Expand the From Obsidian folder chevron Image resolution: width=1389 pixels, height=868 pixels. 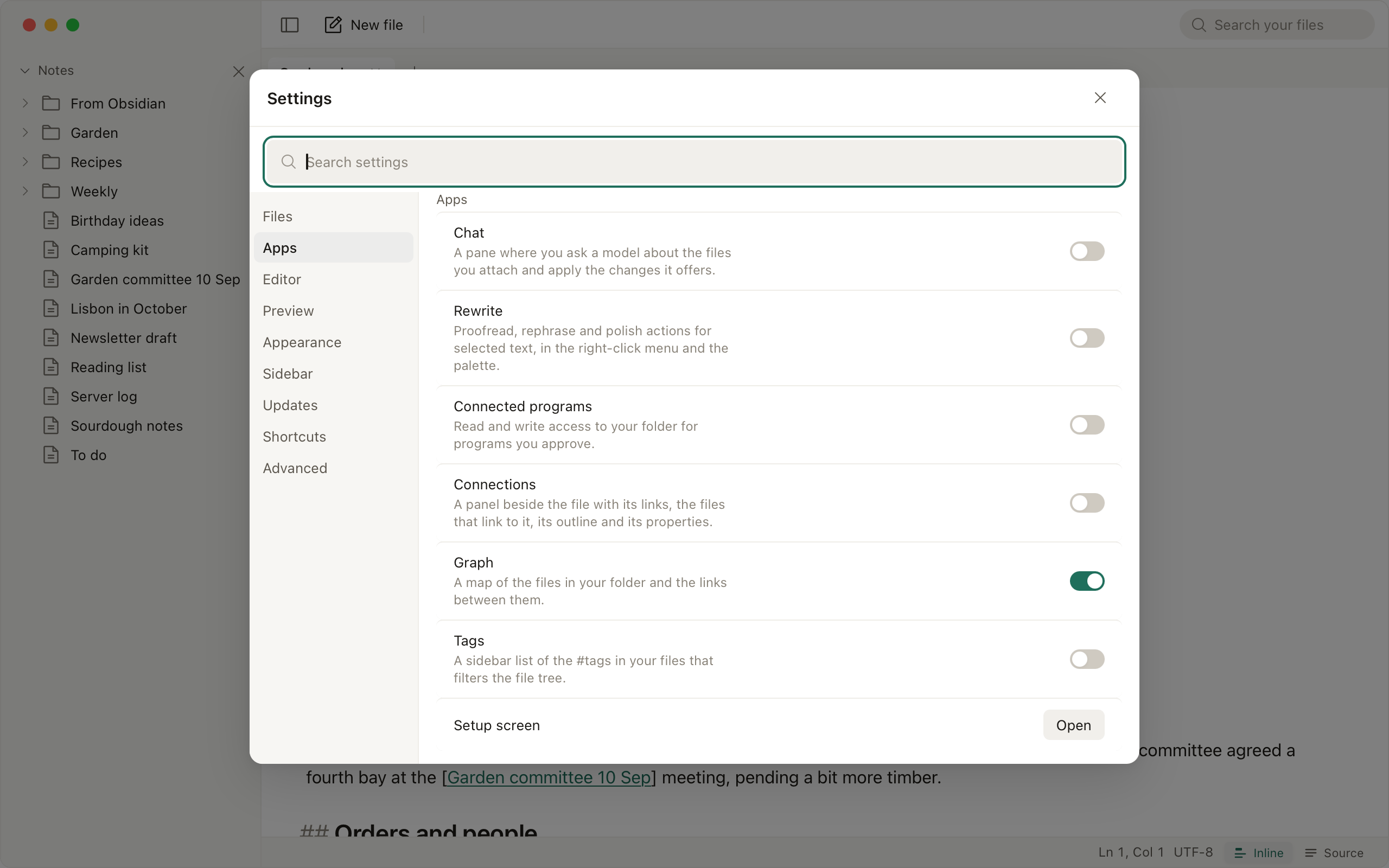pos(26,103)
